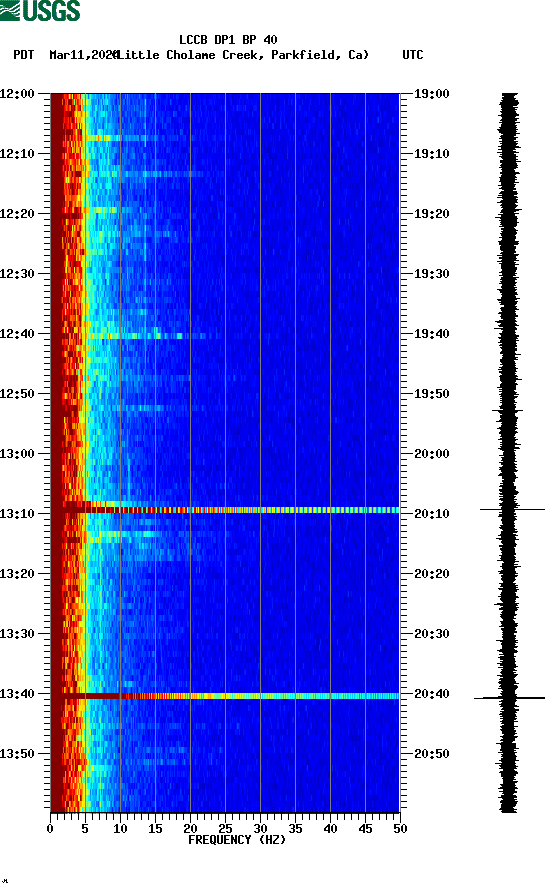
Task: Click the USGS logo
Action: point(40,10)
